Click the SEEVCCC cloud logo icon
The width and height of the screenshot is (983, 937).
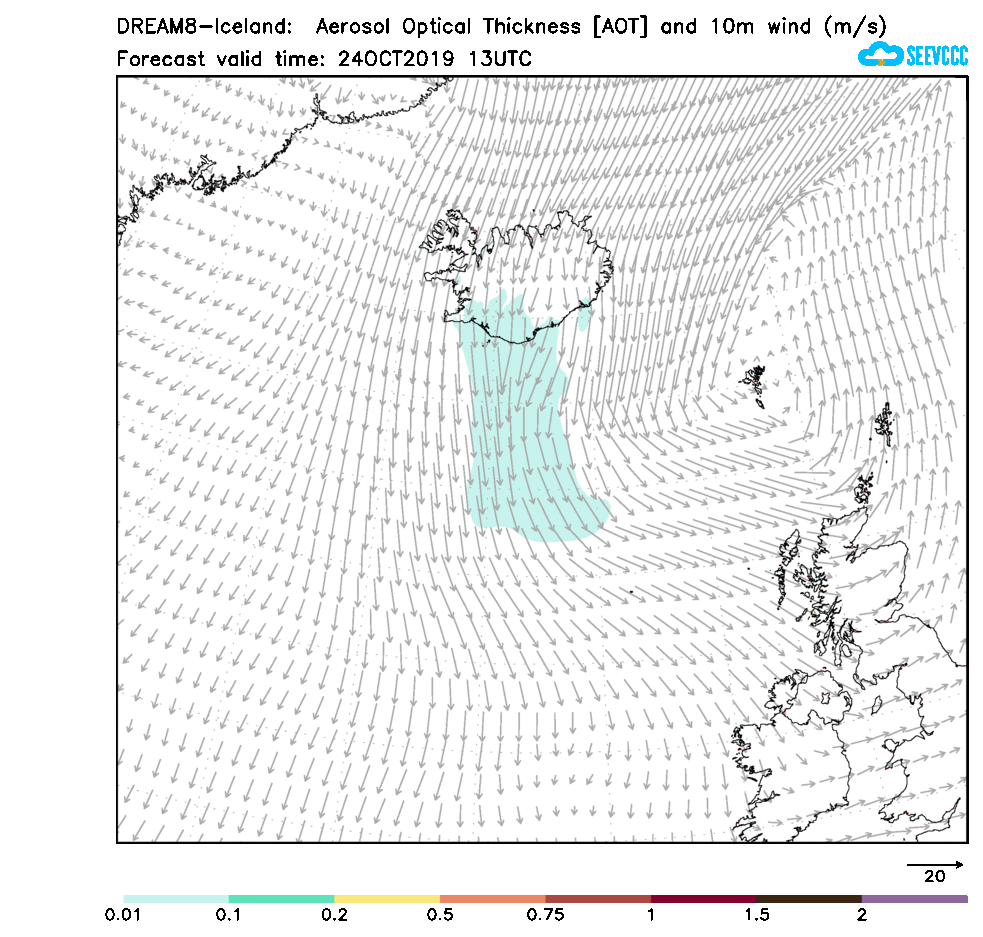coord(880,55)
